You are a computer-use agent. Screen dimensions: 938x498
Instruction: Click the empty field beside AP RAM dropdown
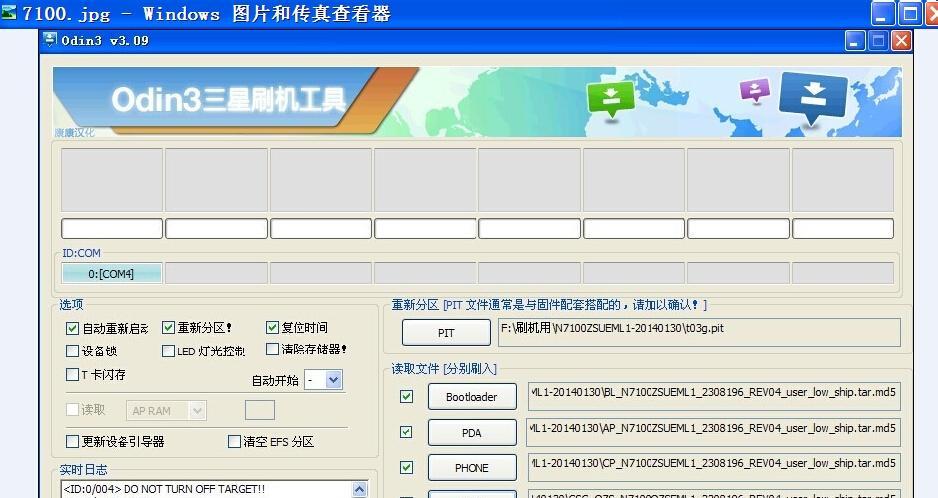(260, 410)
